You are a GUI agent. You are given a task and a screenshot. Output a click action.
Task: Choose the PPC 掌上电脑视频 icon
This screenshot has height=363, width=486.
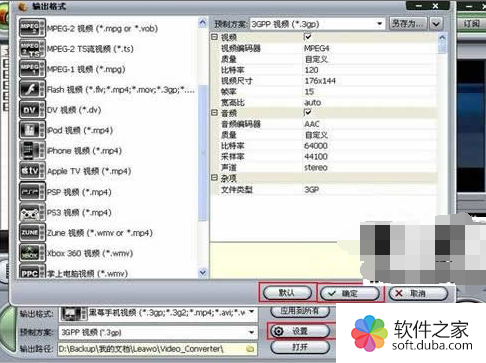pos(32,271)
